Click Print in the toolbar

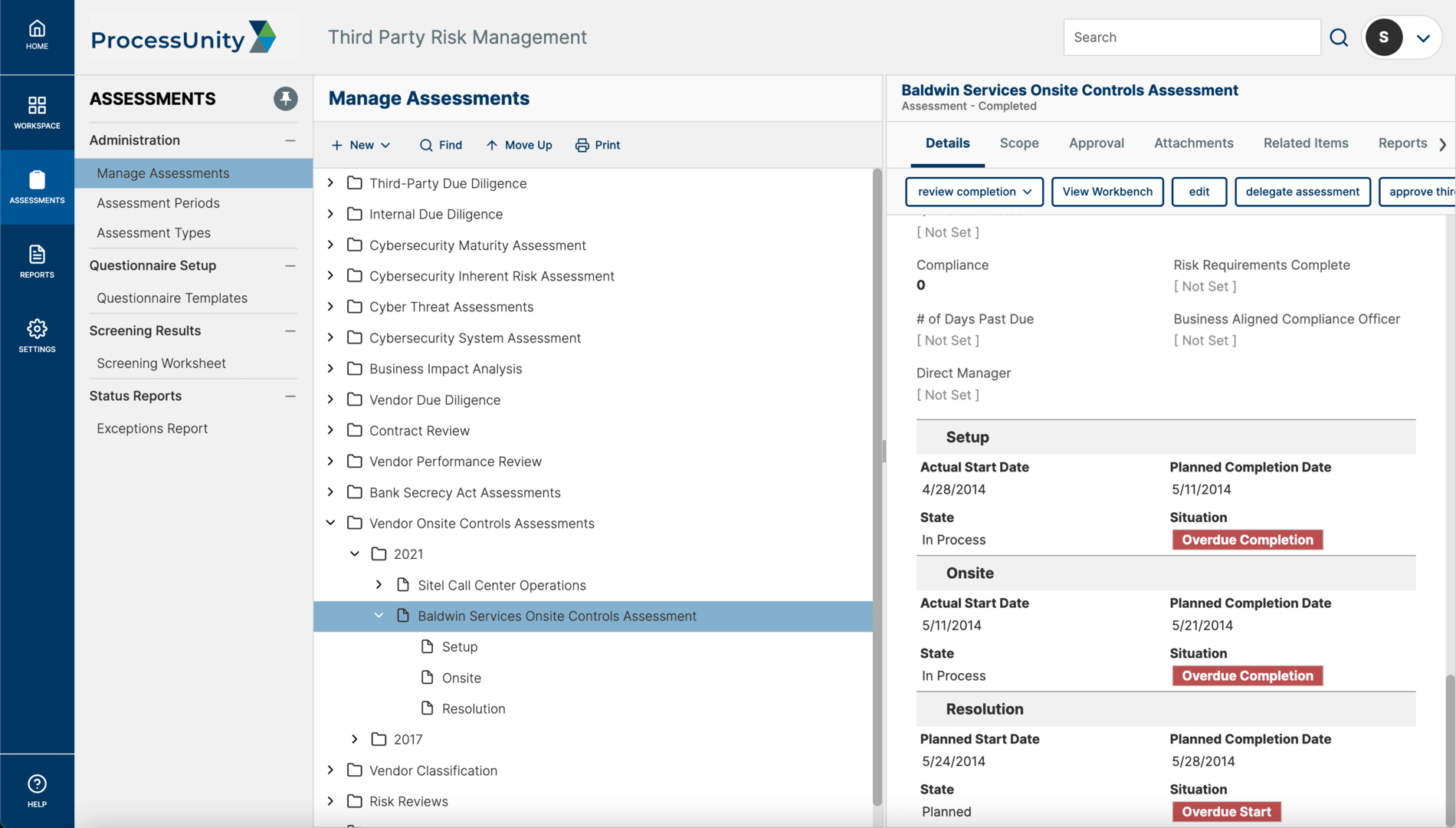coord(598,145)
